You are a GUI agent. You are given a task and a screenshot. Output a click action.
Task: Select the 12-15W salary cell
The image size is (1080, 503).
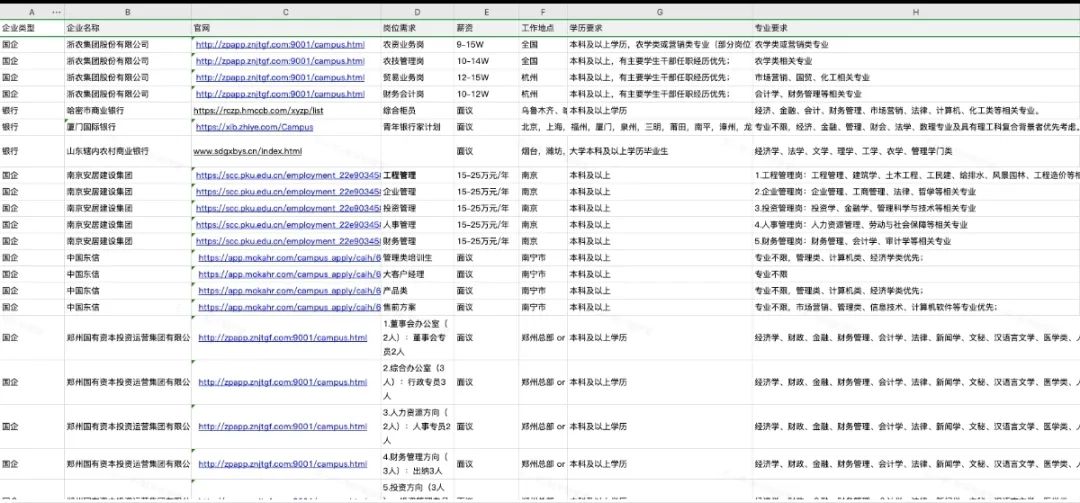click(x=486, y=77)
